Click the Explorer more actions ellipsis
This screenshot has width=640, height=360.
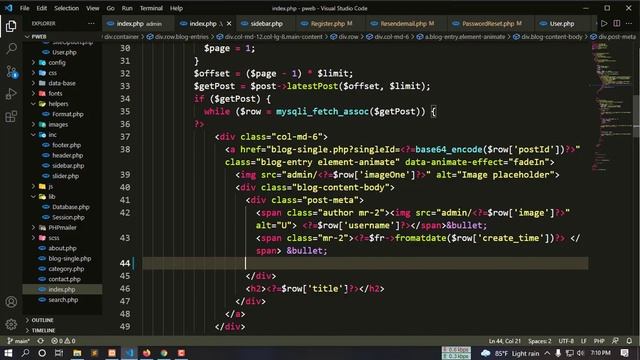point(91,24)
